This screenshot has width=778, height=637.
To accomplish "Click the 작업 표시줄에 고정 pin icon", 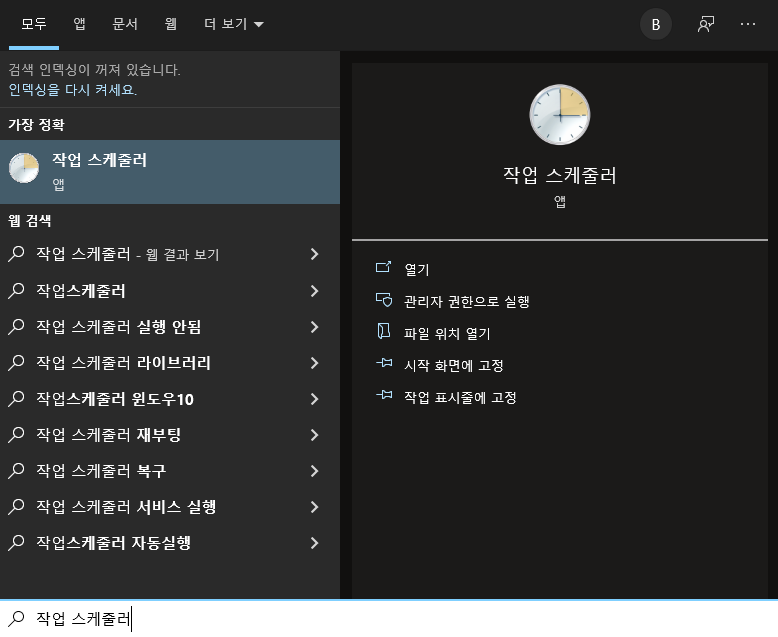I will click(x=384, y=395).
